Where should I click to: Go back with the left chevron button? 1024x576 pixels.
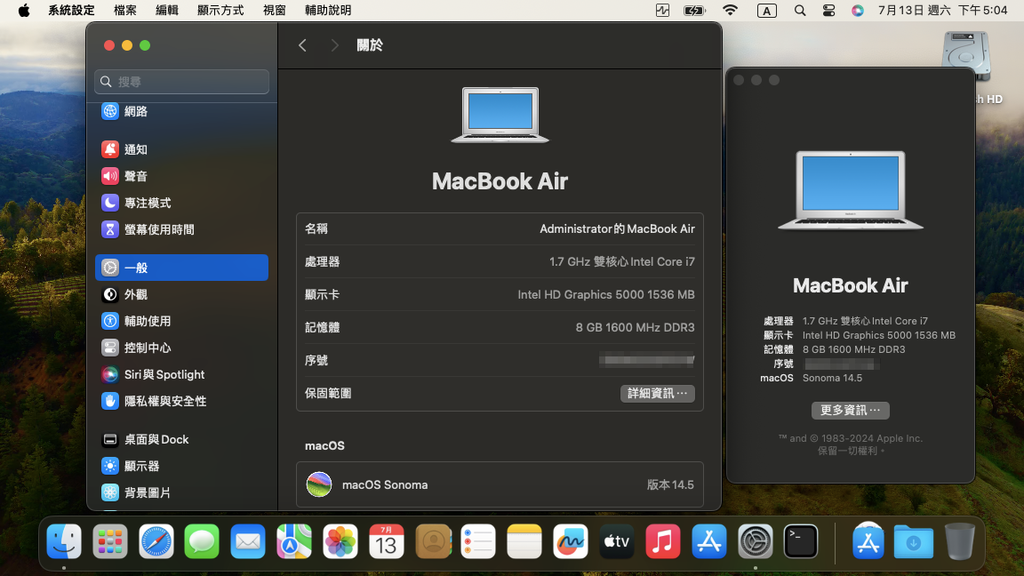coord(302,45)
